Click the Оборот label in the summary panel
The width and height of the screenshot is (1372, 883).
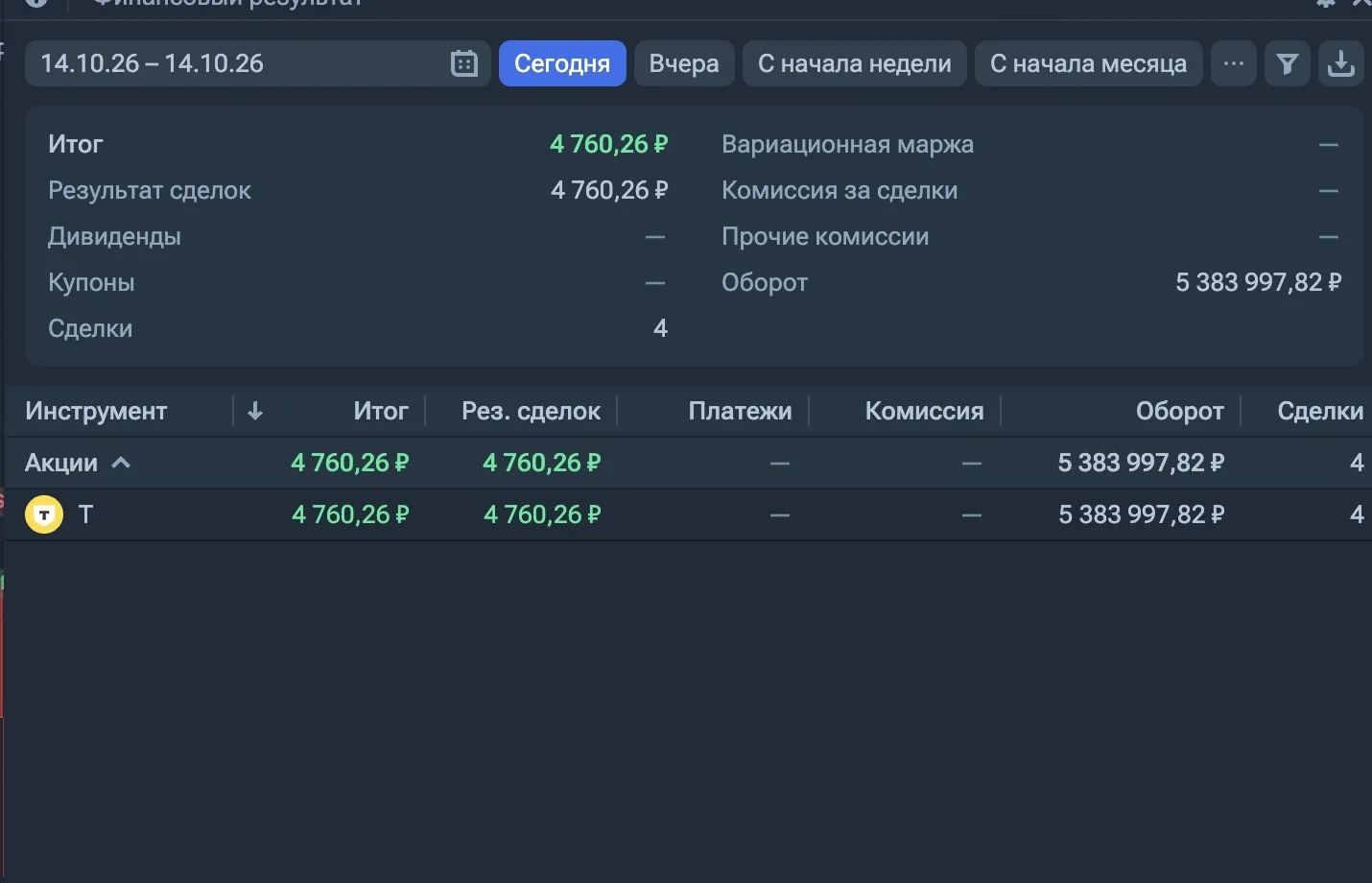tap(765, 282)
